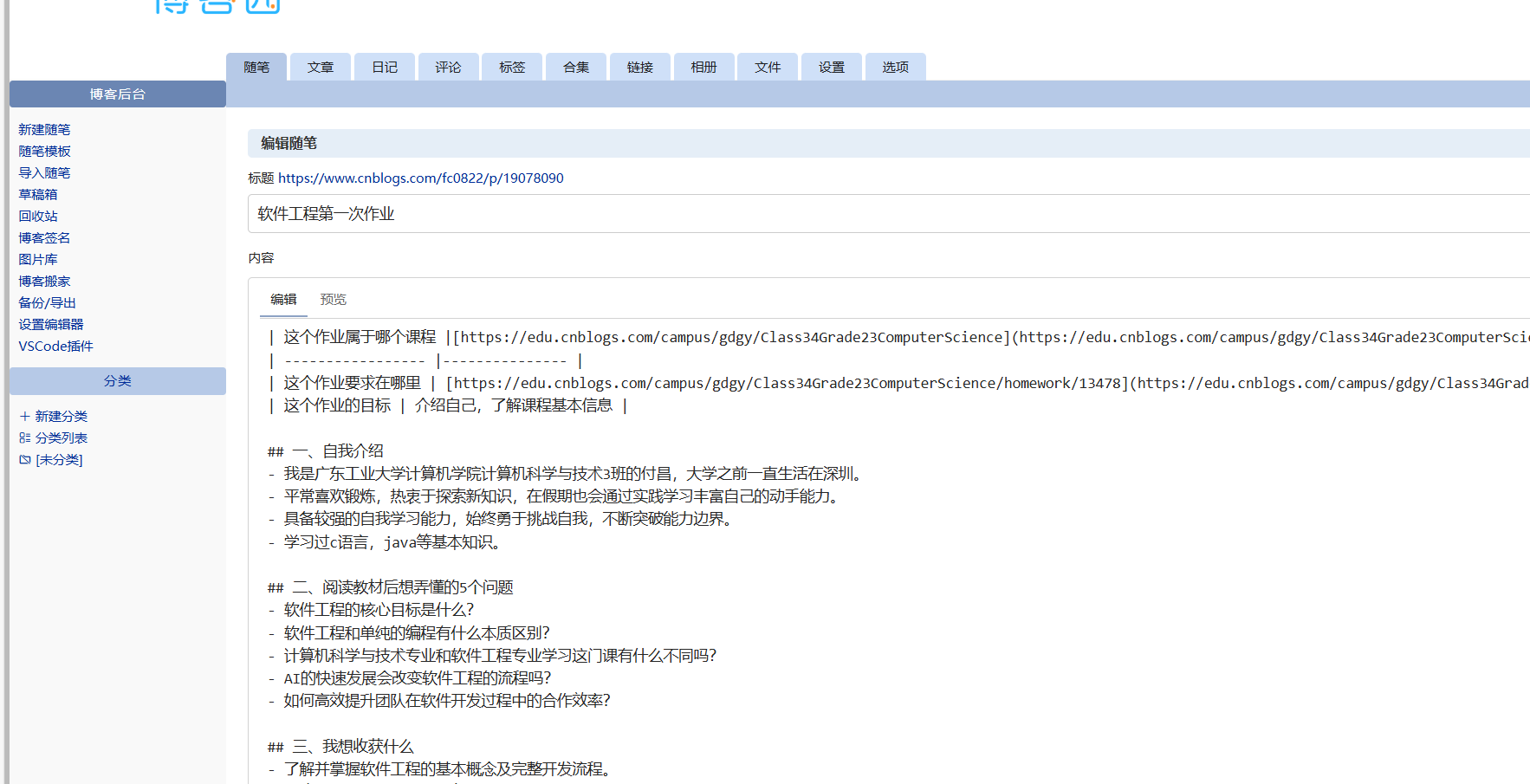This screenshot has height=784, width=1530.
Task: Click the line 如何高效提升团队在软件开发过程中的合作效率?
Action: pos(438,700)
